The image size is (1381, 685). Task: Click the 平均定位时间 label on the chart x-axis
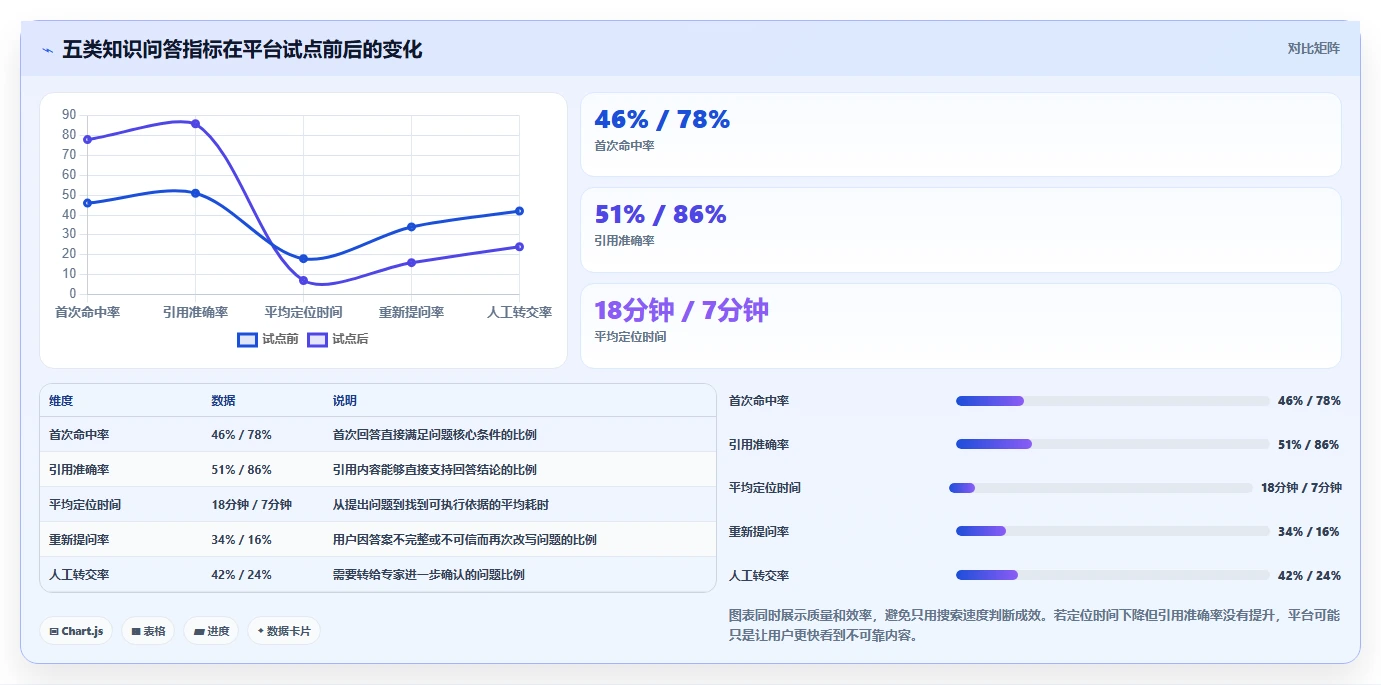(303, 312)
